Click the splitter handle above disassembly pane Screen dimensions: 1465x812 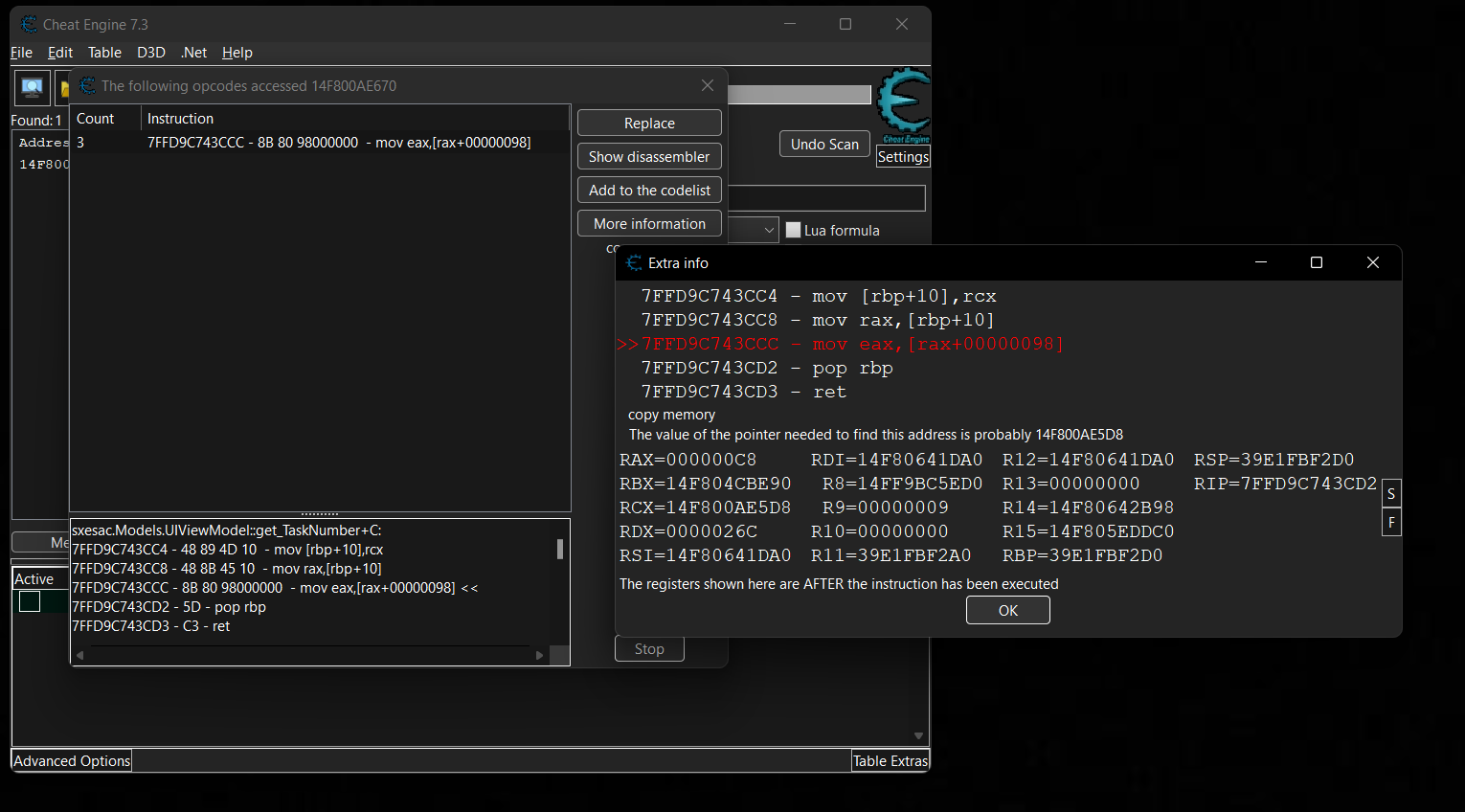[320, 515]
